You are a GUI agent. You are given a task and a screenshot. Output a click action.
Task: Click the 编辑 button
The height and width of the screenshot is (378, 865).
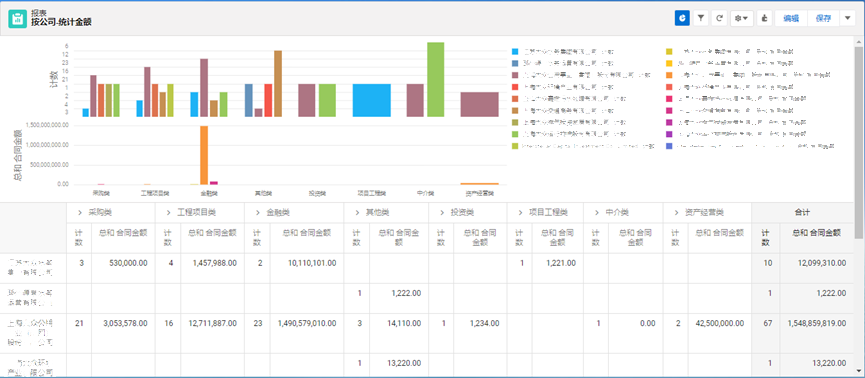pos(791,18)
